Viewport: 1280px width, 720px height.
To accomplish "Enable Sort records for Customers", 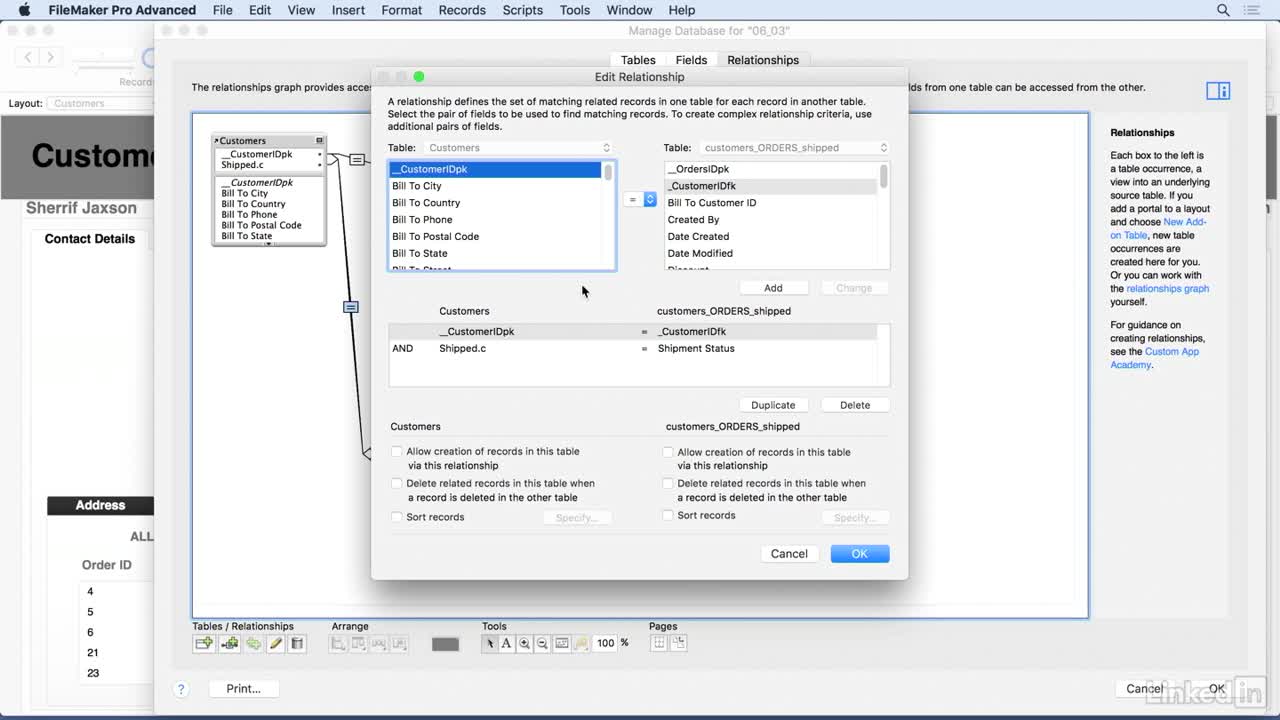I will [397, 517].
